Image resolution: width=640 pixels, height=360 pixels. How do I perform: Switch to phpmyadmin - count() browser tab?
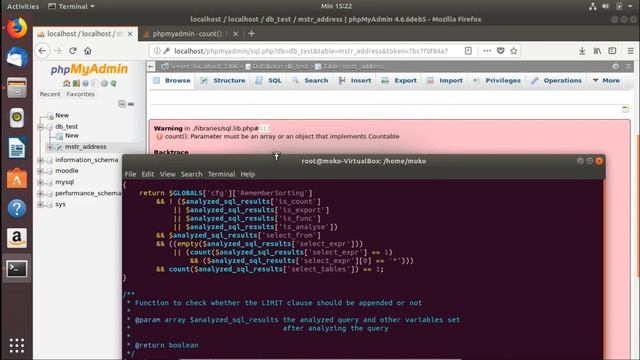coord(190,34)
